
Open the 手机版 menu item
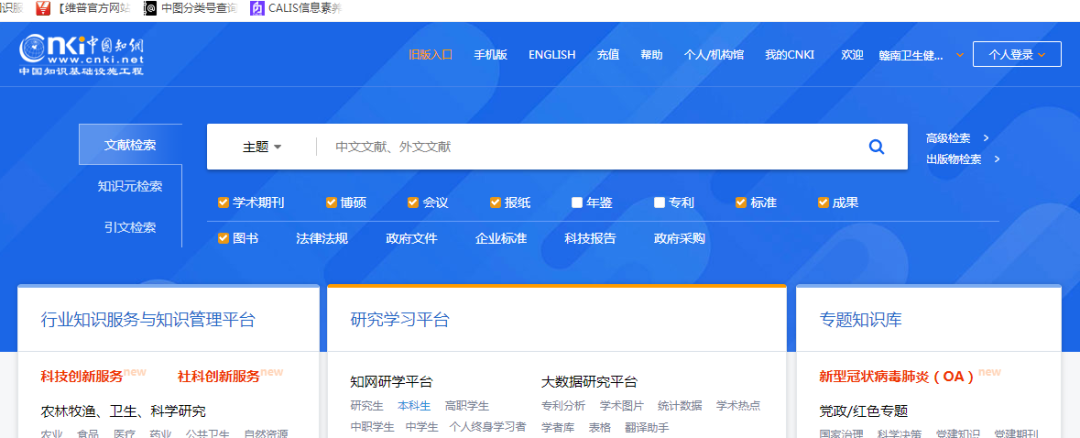pos(490,55)
